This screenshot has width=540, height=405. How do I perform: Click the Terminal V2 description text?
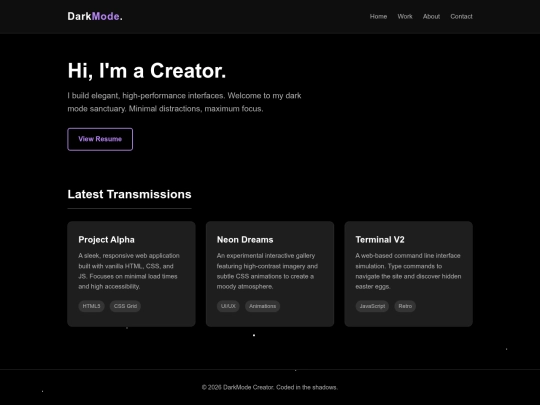[x=408, y=271]
